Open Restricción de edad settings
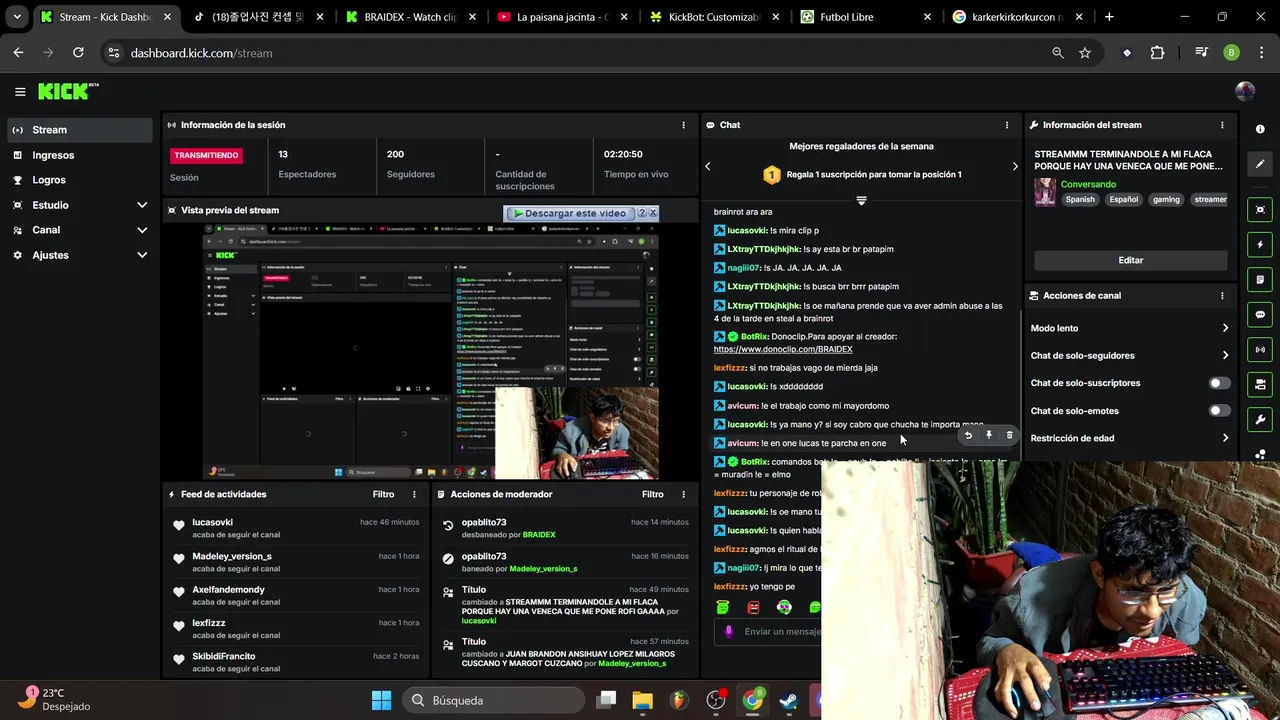Screen dimensions: 1280x720 (x=1130, y=438)
